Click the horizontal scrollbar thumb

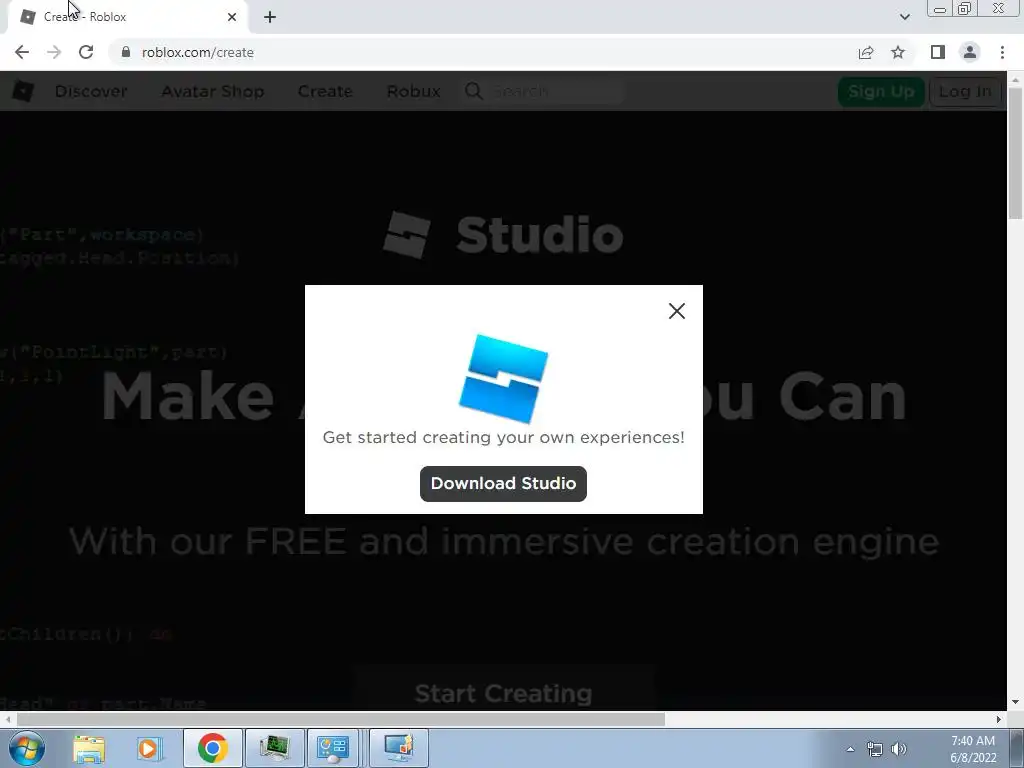click(341, 719)
